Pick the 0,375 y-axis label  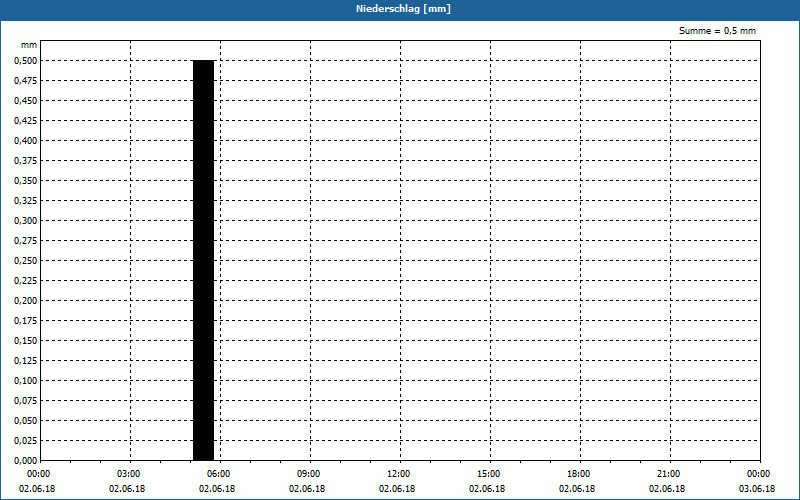pos(26,161)
